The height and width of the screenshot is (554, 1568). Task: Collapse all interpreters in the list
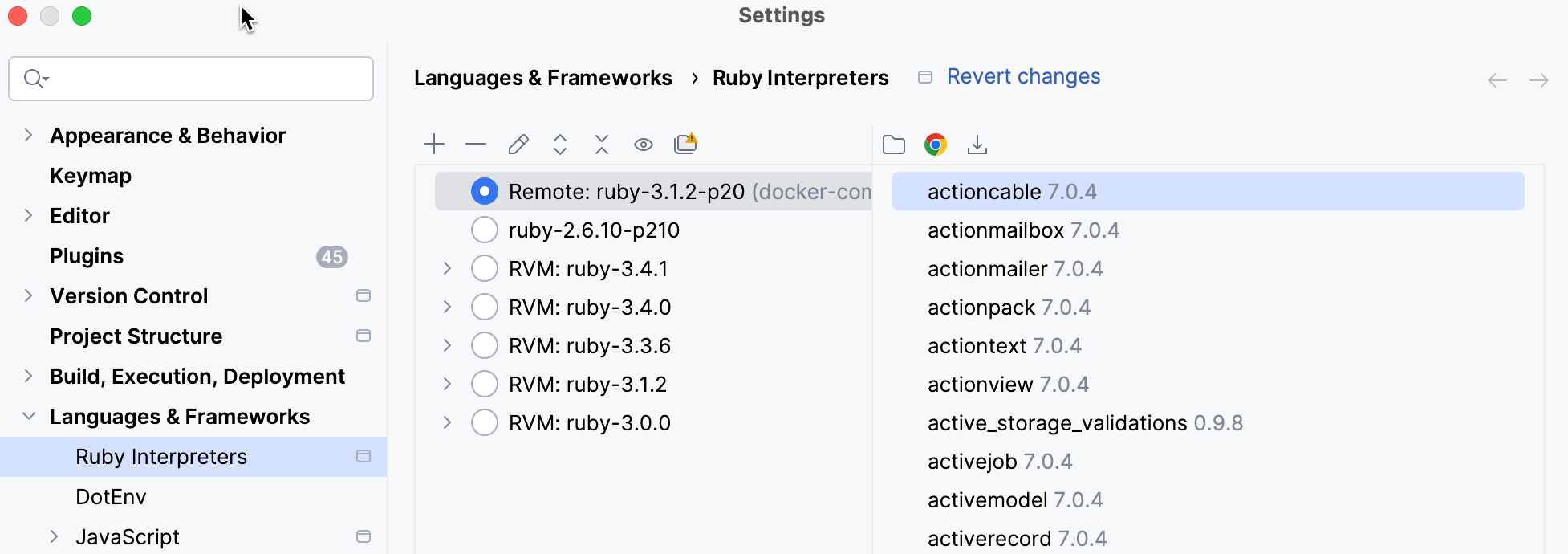601,144
